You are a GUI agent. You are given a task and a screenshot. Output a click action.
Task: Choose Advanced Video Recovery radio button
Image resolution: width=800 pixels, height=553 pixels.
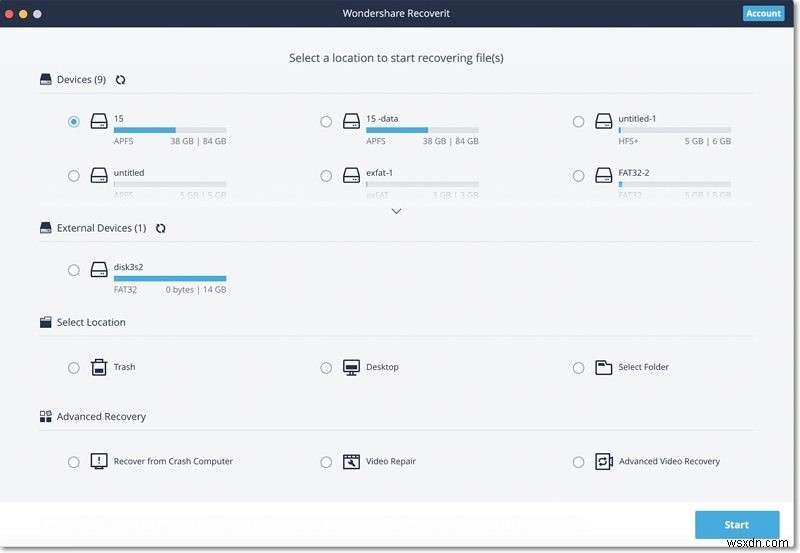[578, 462]
